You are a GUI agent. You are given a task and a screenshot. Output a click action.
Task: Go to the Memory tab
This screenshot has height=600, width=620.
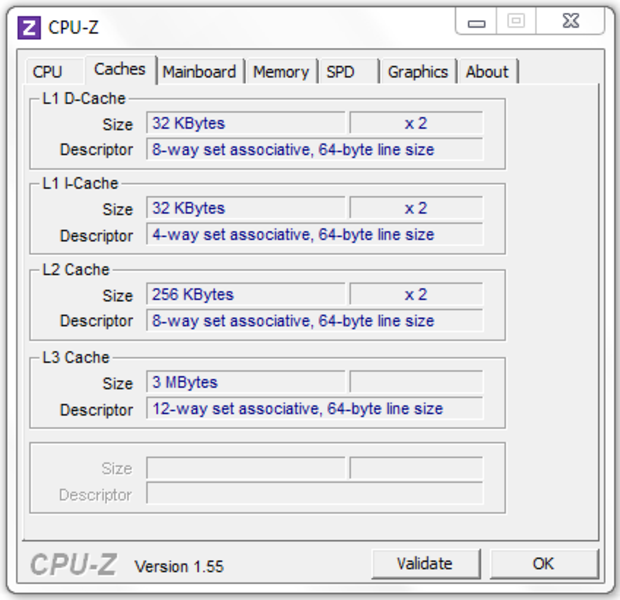click(x=281, y=72)
